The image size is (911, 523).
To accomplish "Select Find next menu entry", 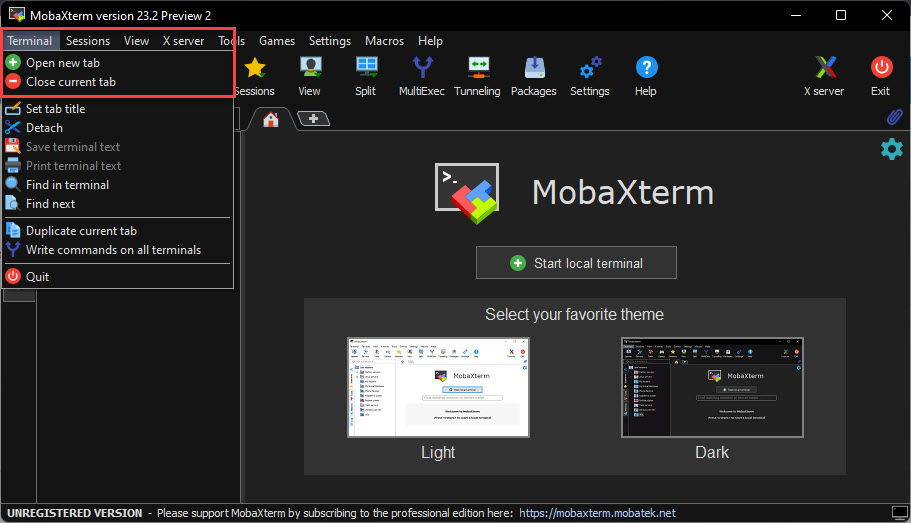I will coord(118,204).
